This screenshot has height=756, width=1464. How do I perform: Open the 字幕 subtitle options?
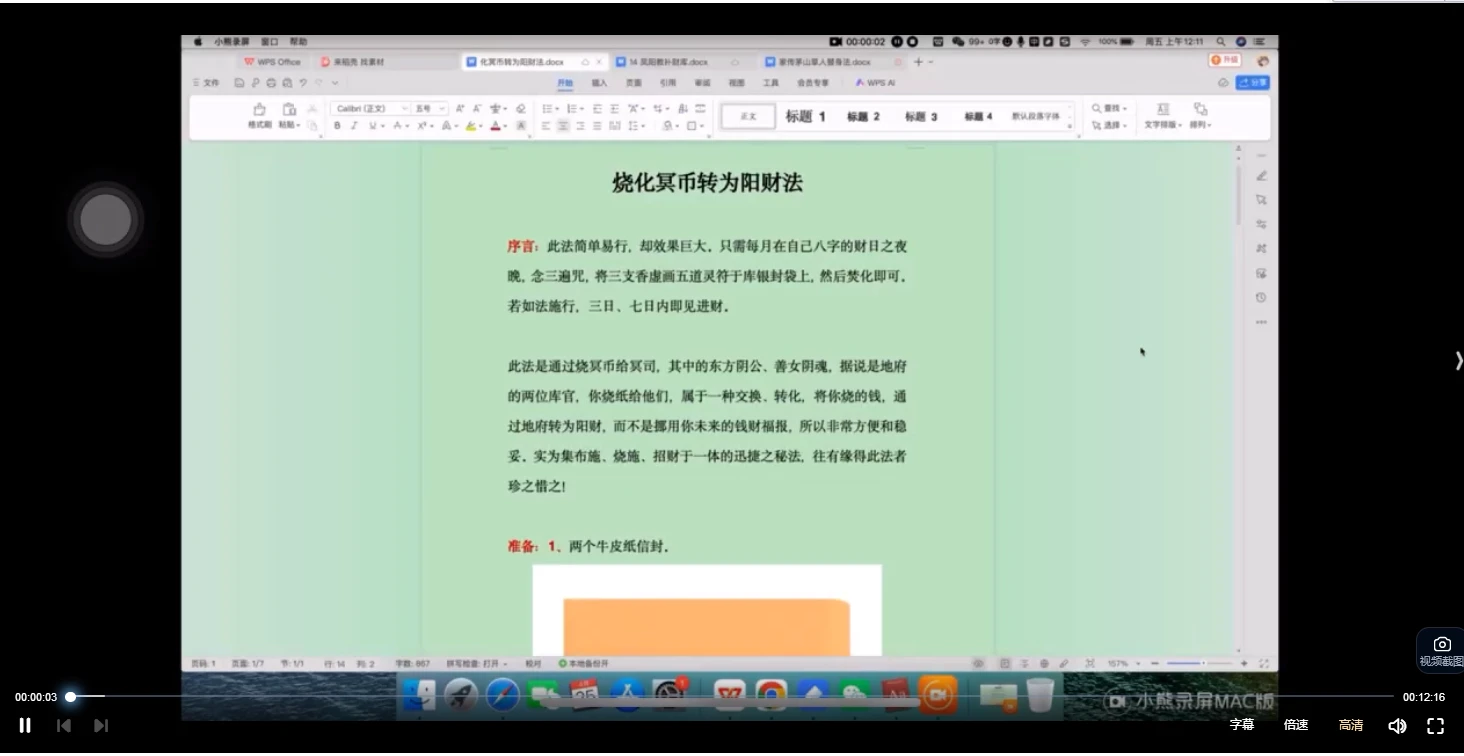tap(1242, 725)
